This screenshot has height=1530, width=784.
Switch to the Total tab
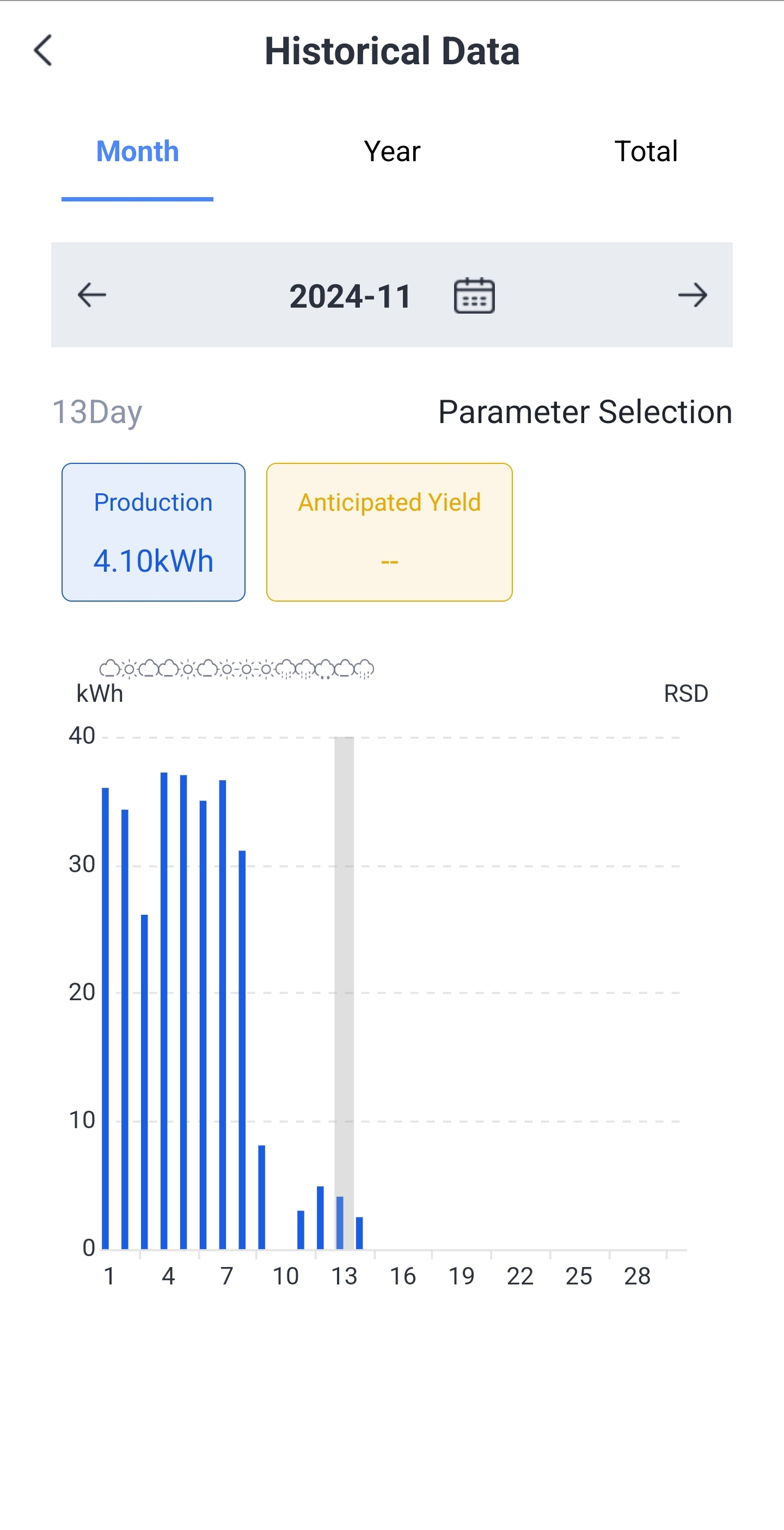click(646, 151)
